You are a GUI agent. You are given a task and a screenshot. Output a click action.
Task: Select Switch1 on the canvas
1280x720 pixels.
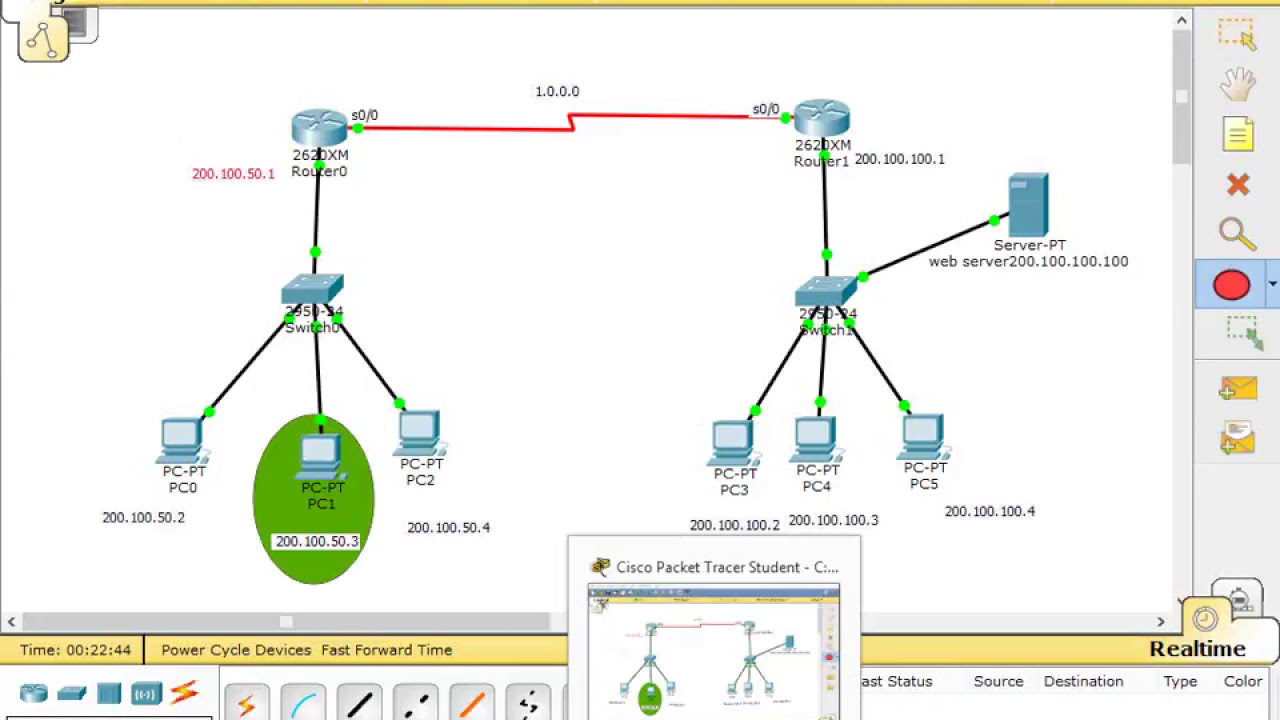click(x=826, y=292)
